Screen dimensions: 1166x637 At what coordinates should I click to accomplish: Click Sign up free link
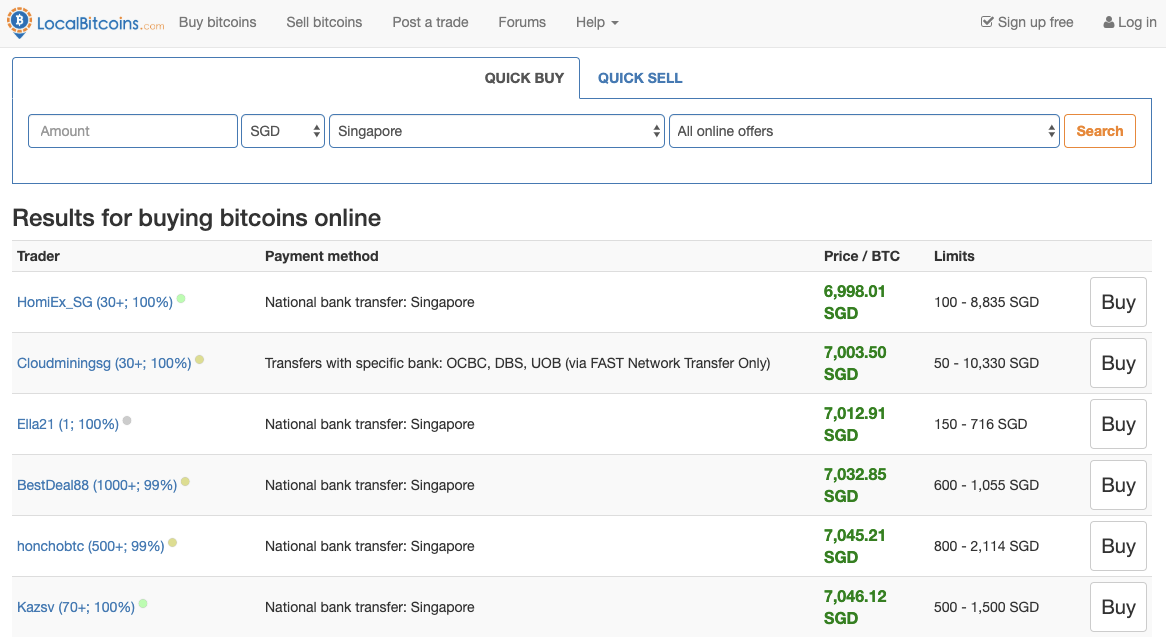point(1027,22)
